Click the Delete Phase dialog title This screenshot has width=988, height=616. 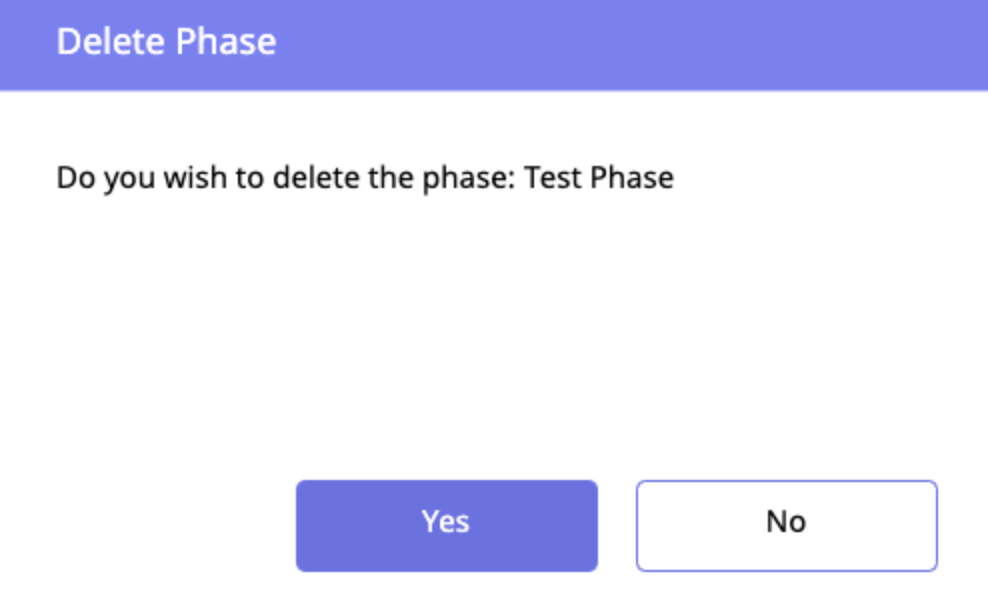(x=166, y=42)
